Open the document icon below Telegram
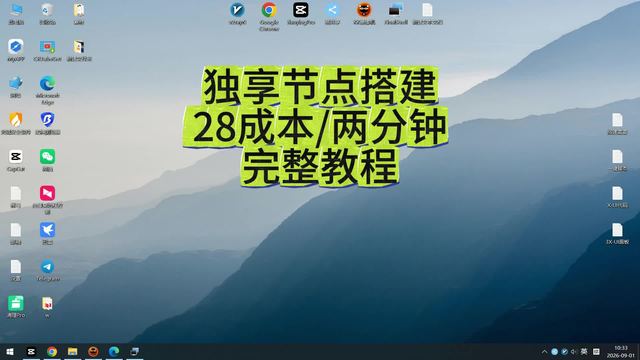 [x=47, y=307]
